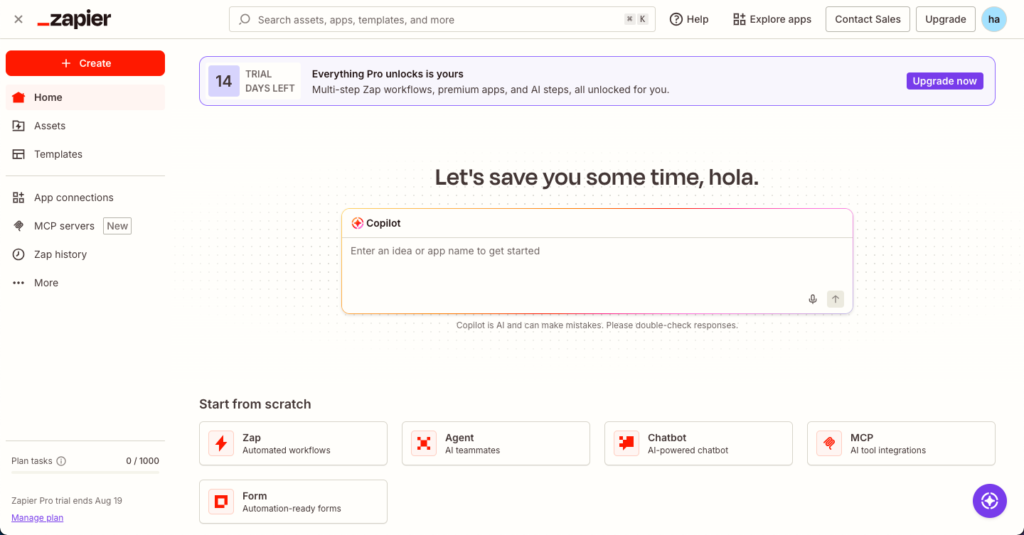Click the Agent icon
This screenshot has width=1024, height=535.
coord(424,444)
